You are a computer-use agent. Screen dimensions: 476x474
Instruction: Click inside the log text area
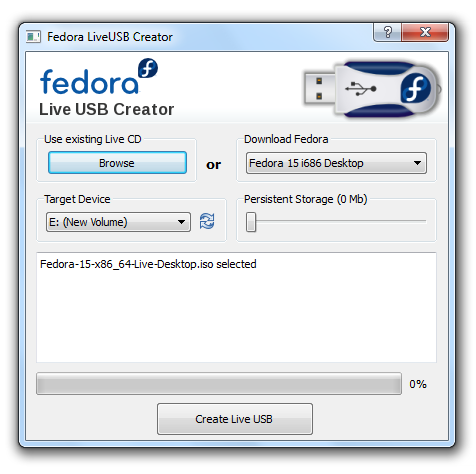pos(236,307)
